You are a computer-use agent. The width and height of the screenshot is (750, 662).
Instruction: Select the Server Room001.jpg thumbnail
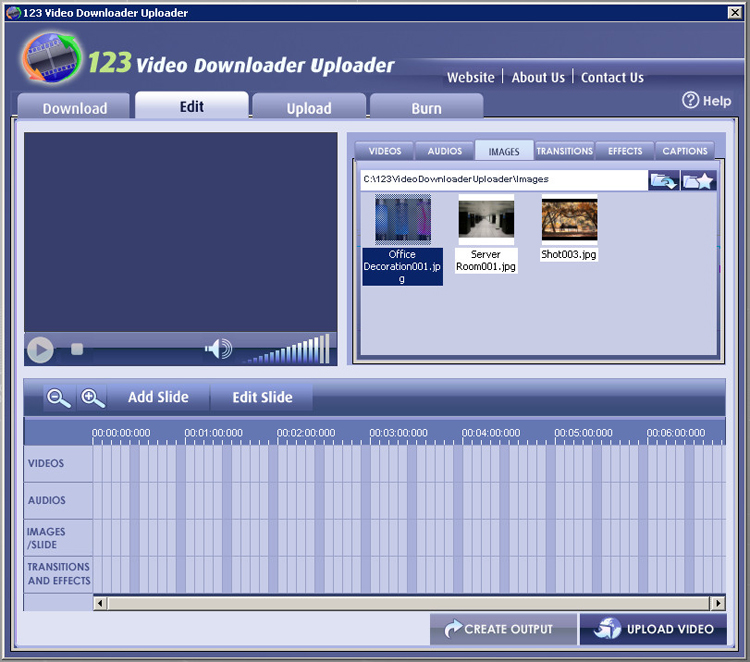coord(486,220)
